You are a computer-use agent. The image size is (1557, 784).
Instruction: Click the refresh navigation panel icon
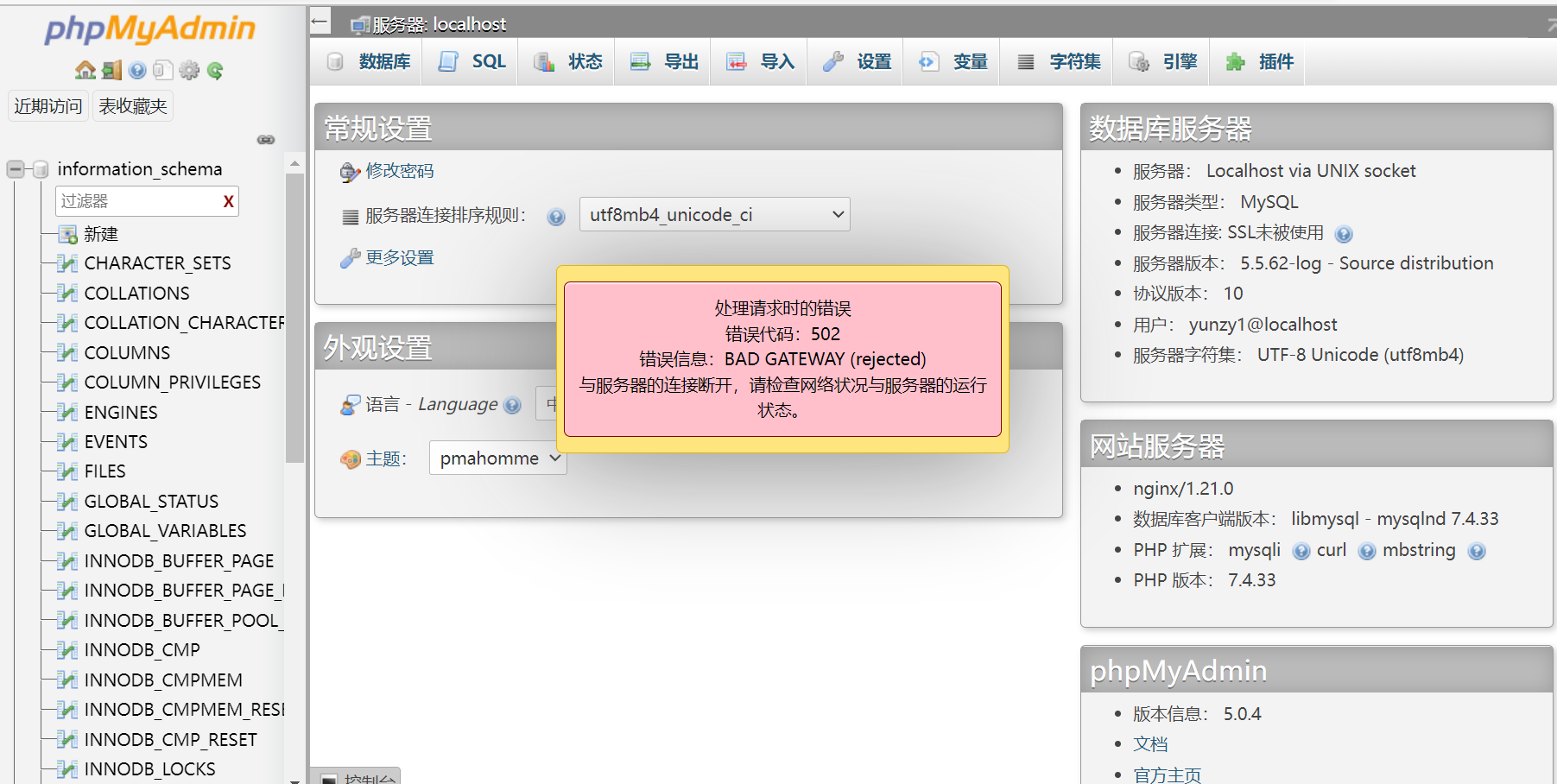(x=214, y=70)
